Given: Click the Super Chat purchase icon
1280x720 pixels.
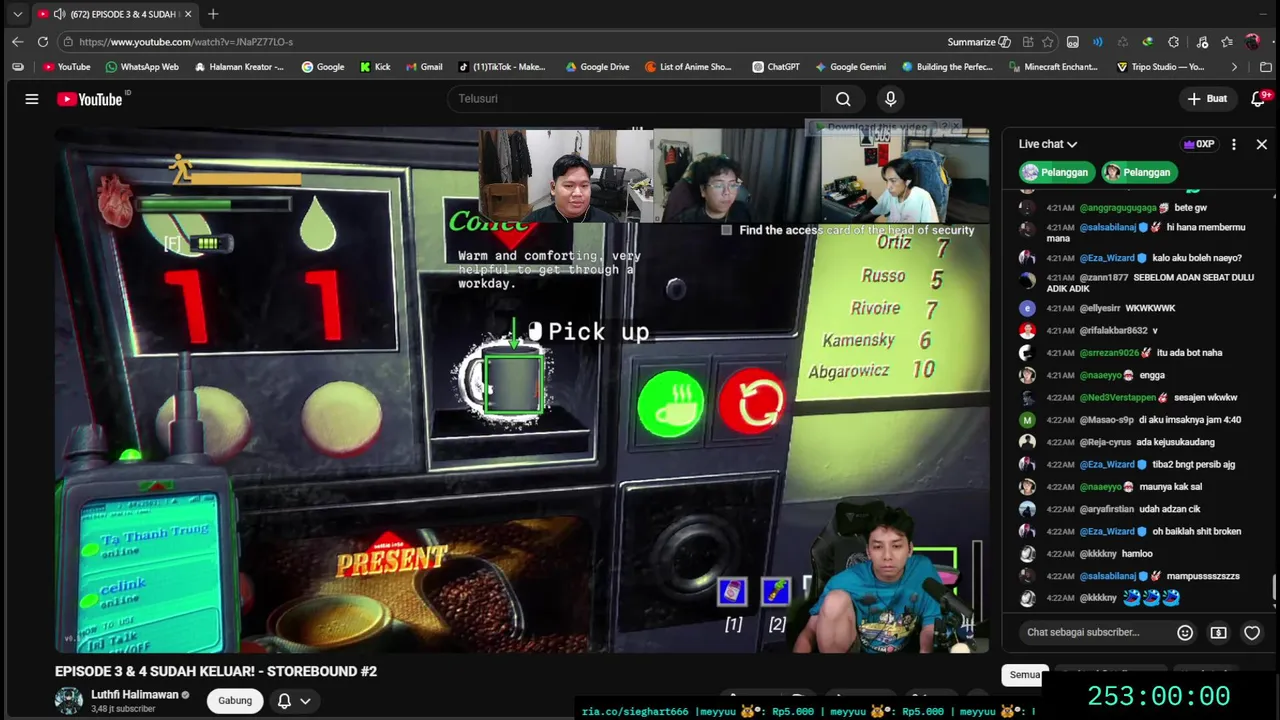Looking at the screenshot, I should [1218, 632].
